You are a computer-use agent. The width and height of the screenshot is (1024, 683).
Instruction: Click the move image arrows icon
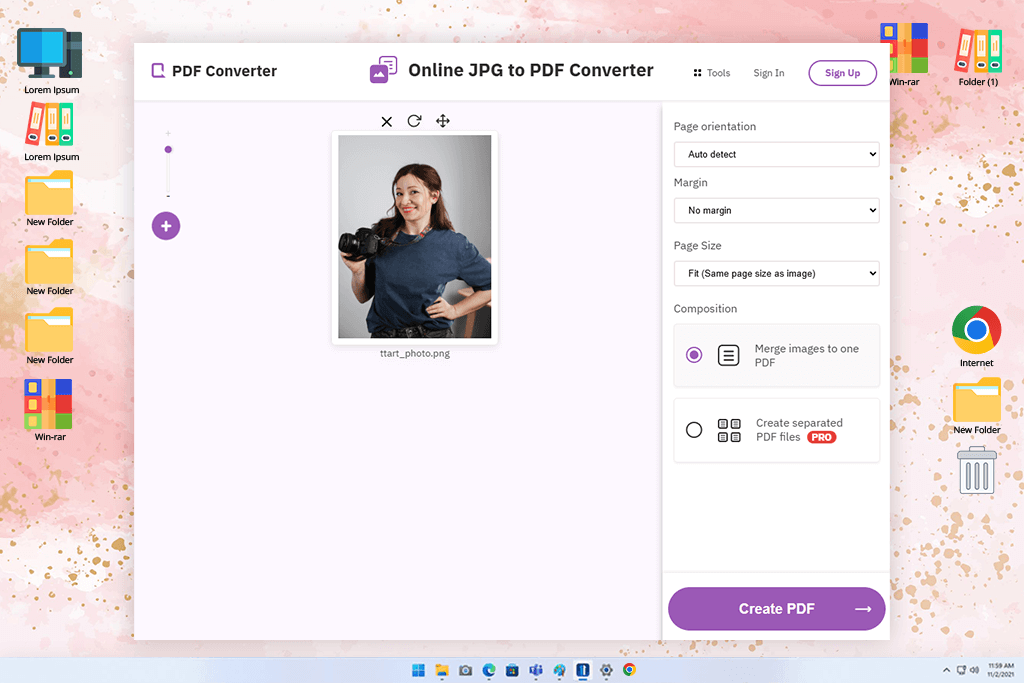tap(443, 121)
